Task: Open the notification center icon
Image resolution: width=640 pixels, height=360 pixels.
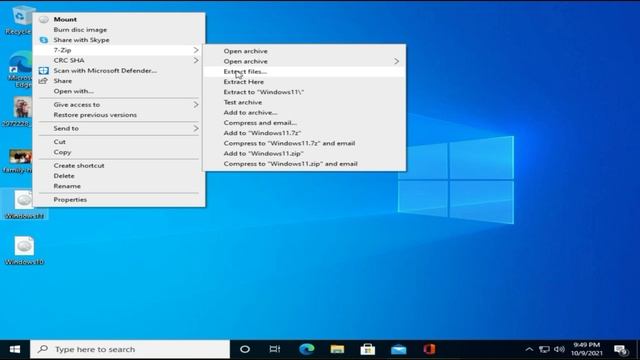Action: pyautogui.click(x=621, y=350)
